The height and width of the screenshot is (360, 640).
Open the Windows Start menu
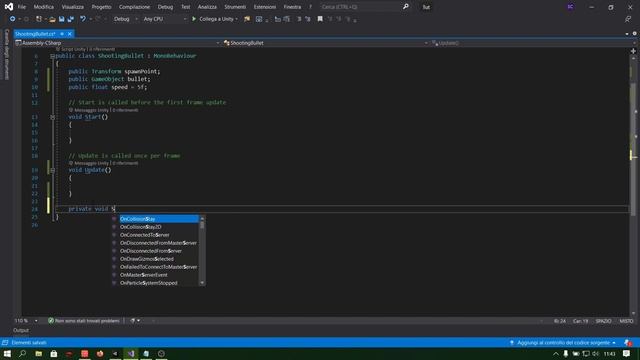[x=7, y=353]
